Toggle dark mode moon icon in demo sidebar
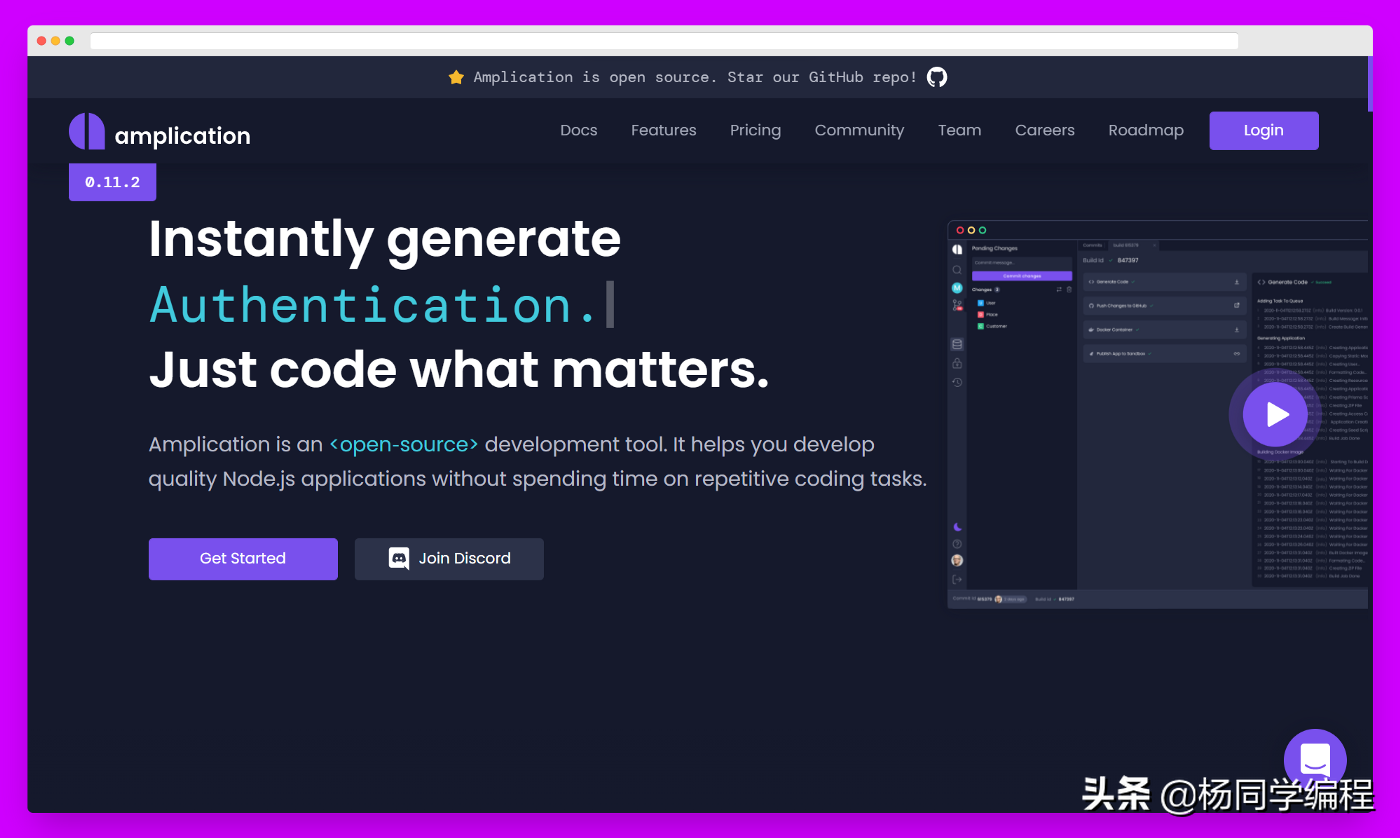This screenshot has height=838, width=1400. click(957, 527)
